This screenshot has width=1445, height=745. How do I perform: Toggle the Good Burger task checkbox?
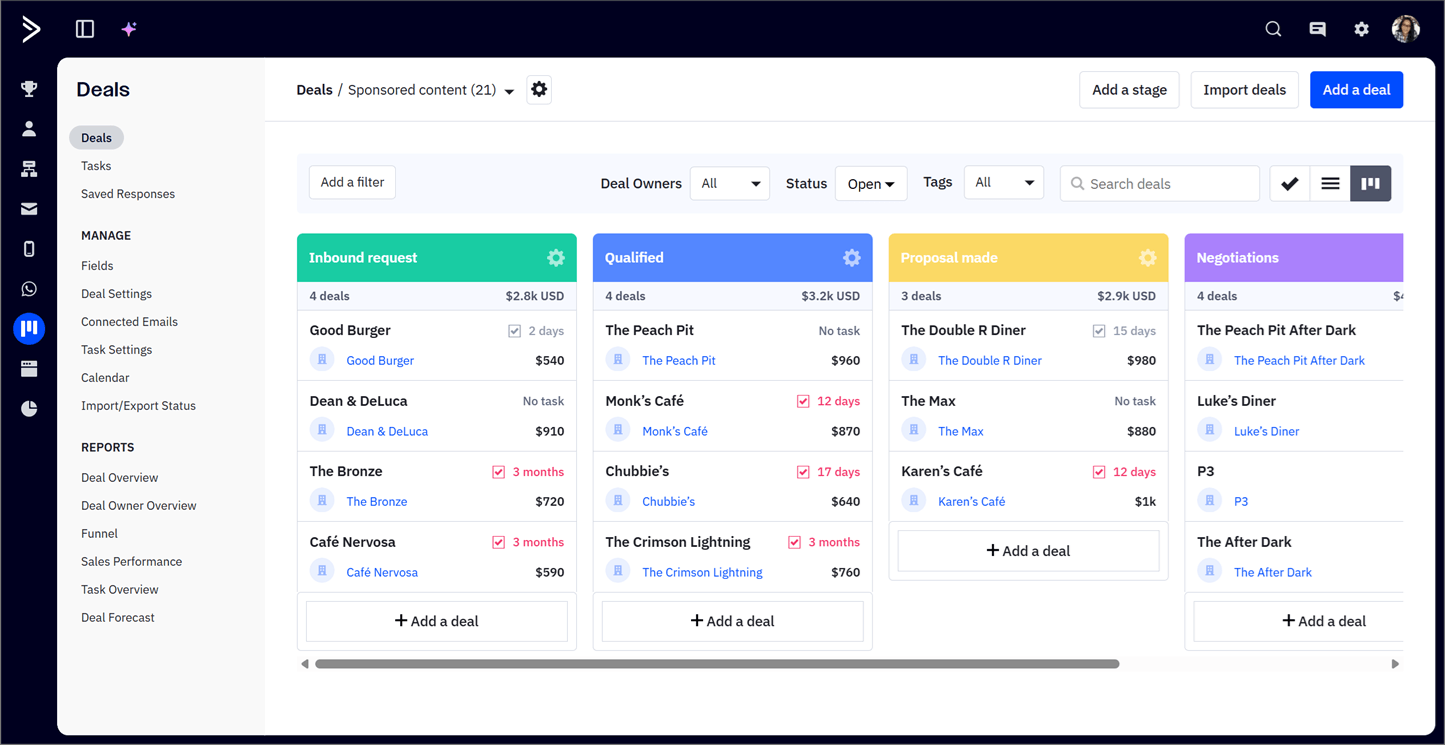coord(514,331)
